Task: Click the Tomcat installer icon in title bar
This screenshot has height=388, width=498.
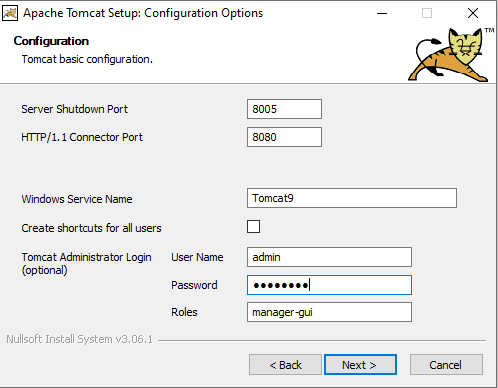Action: click(x=10, y=13)
